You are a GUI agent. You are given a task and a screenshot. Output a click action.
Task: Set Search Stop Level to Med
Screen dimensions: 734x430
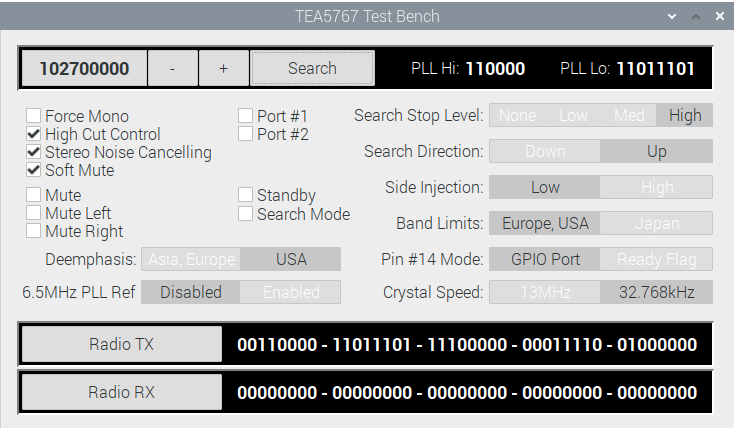pyautogui.click(x=629, y=115)
